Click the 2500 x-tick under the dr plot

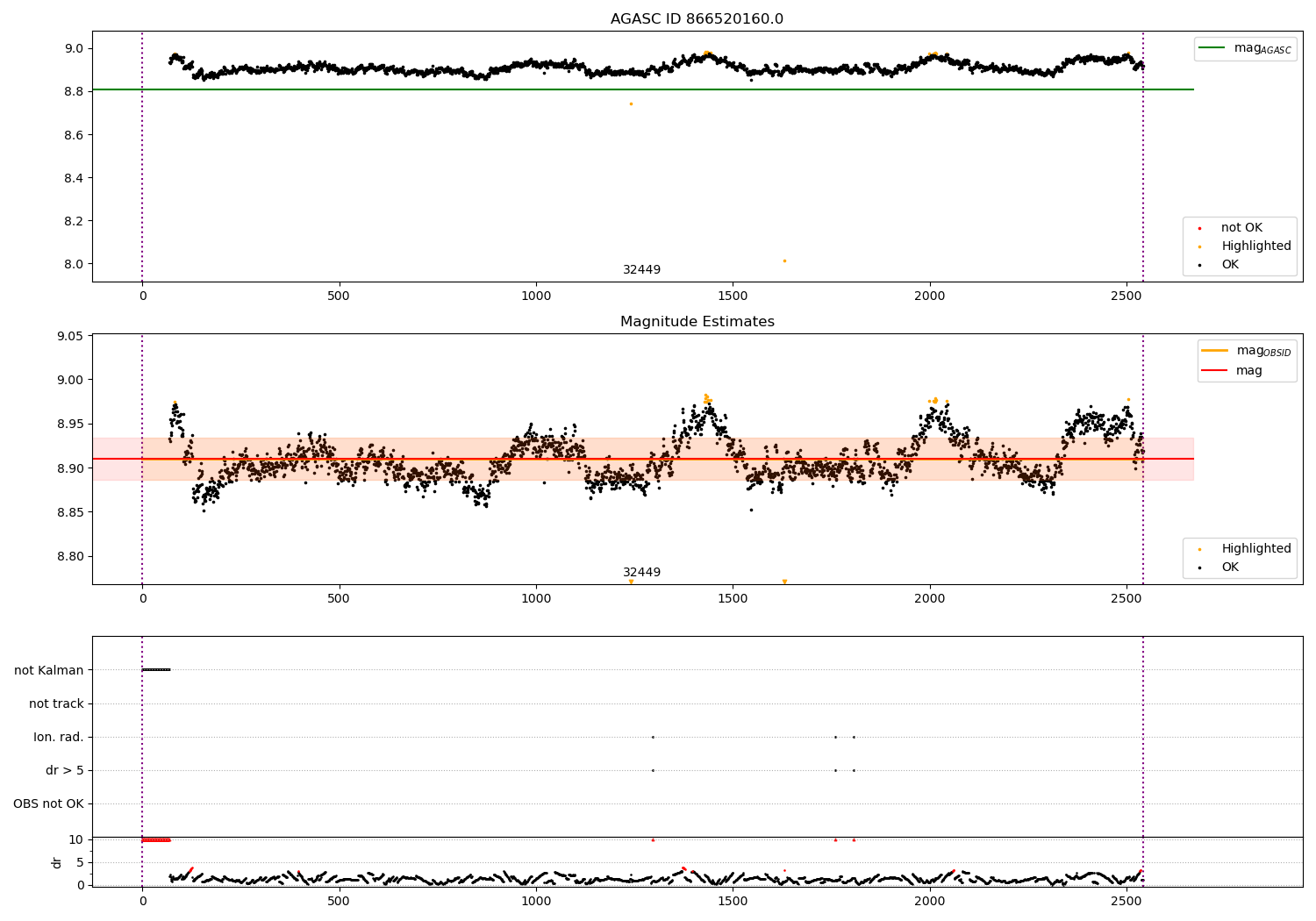(1126, 901)
